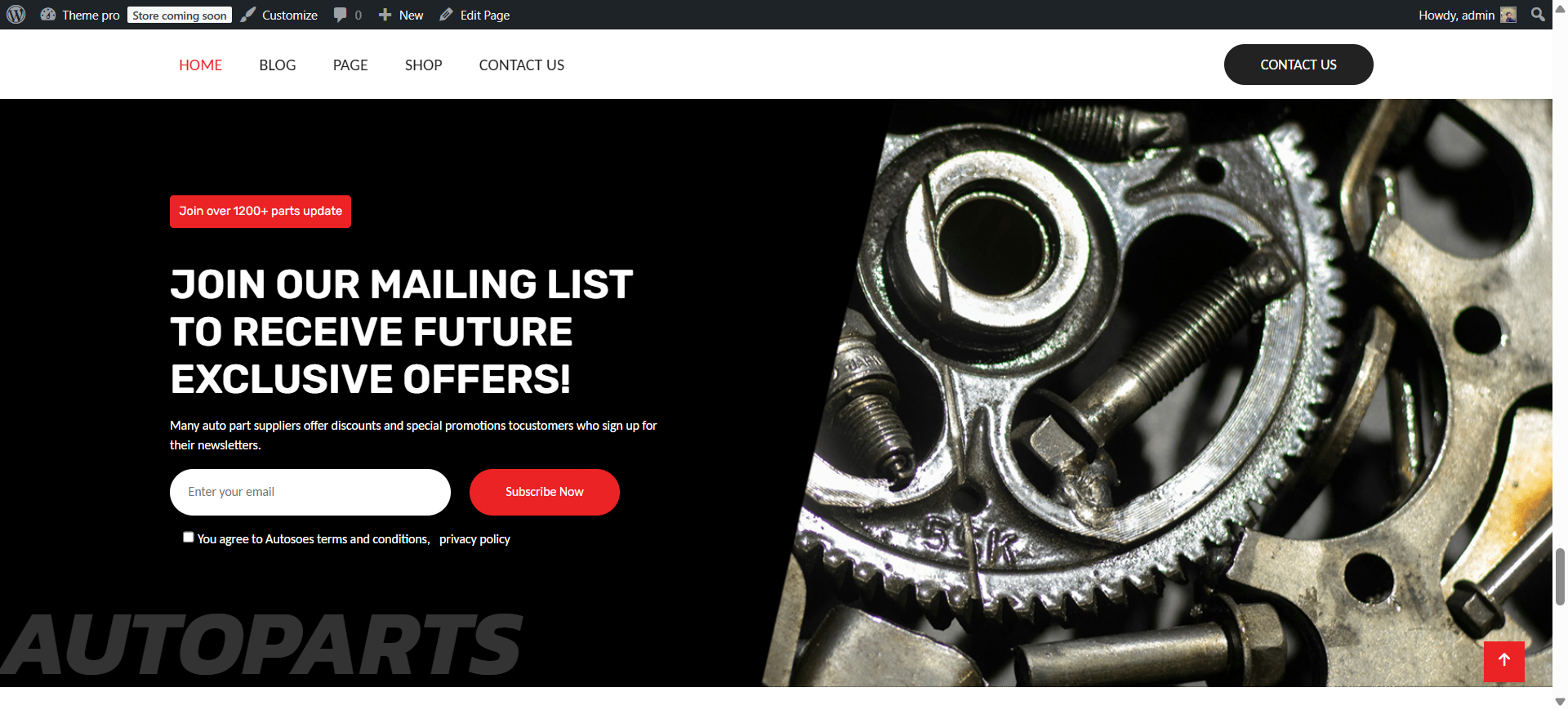The width and height of the screenshot is (1568, 710).
Task: Open the WordPress logo menu
Action: pyautogui.click(x=16, y=15)
